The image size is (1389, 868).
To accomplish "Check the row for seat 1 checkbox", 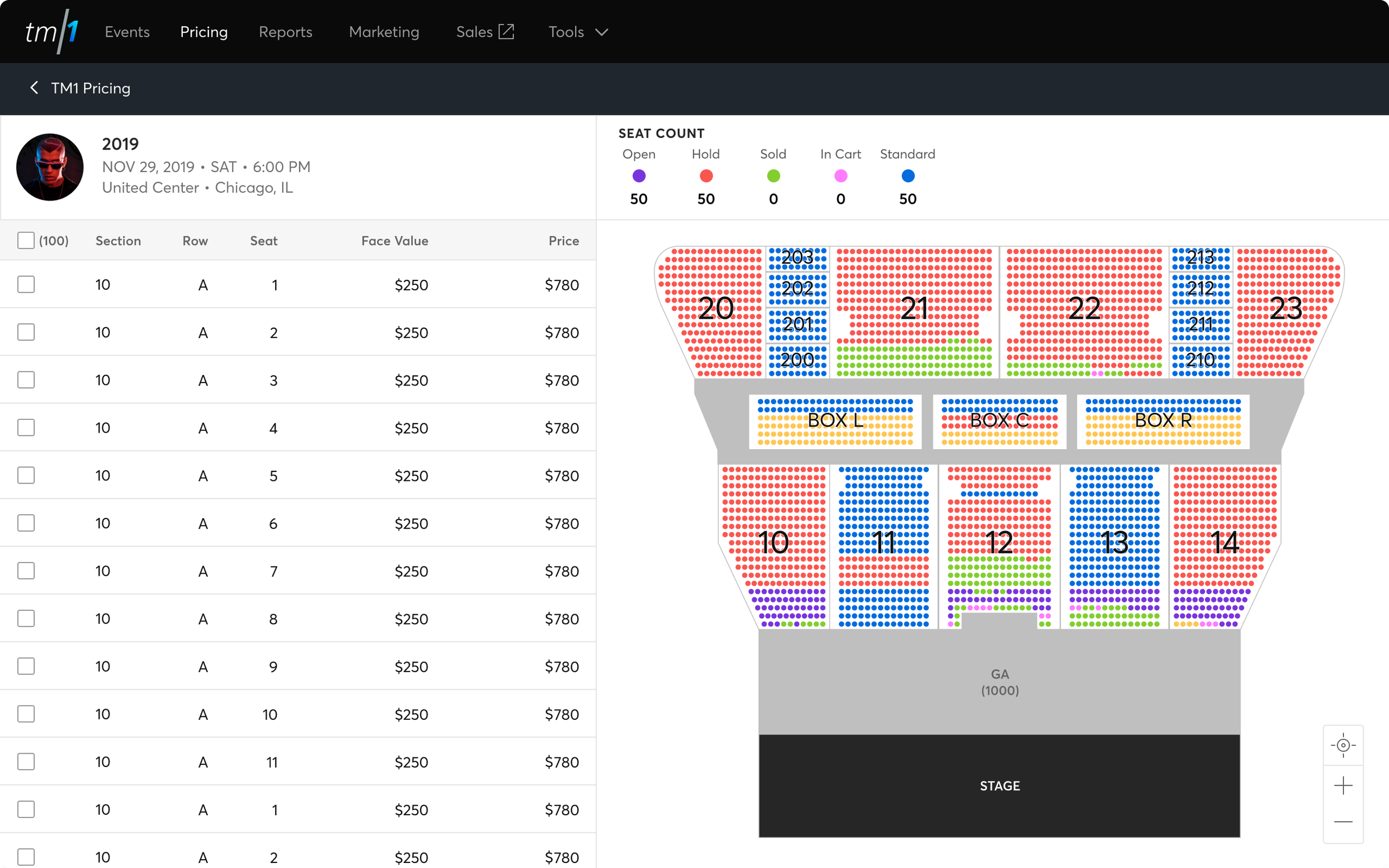I will coord(26,285).
